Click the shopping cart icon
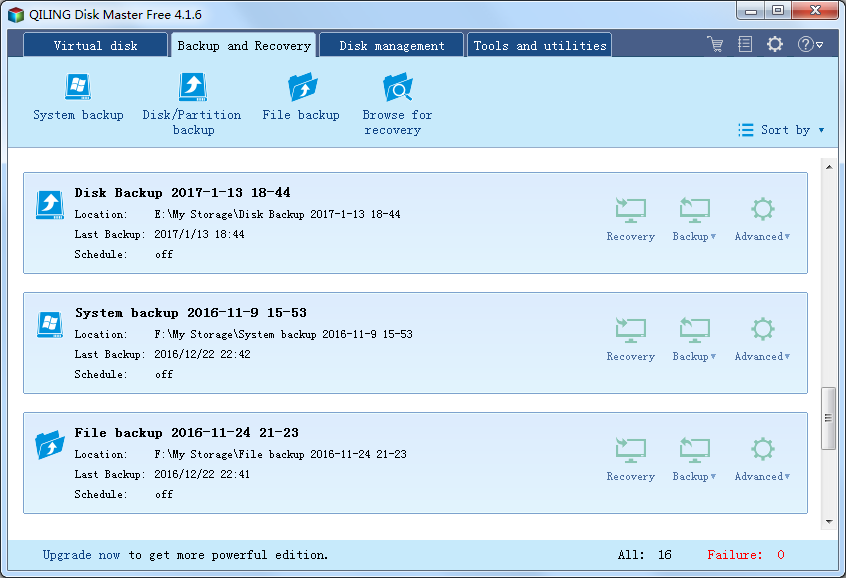This screenshot has height=578, width=846. coord(715,44)
